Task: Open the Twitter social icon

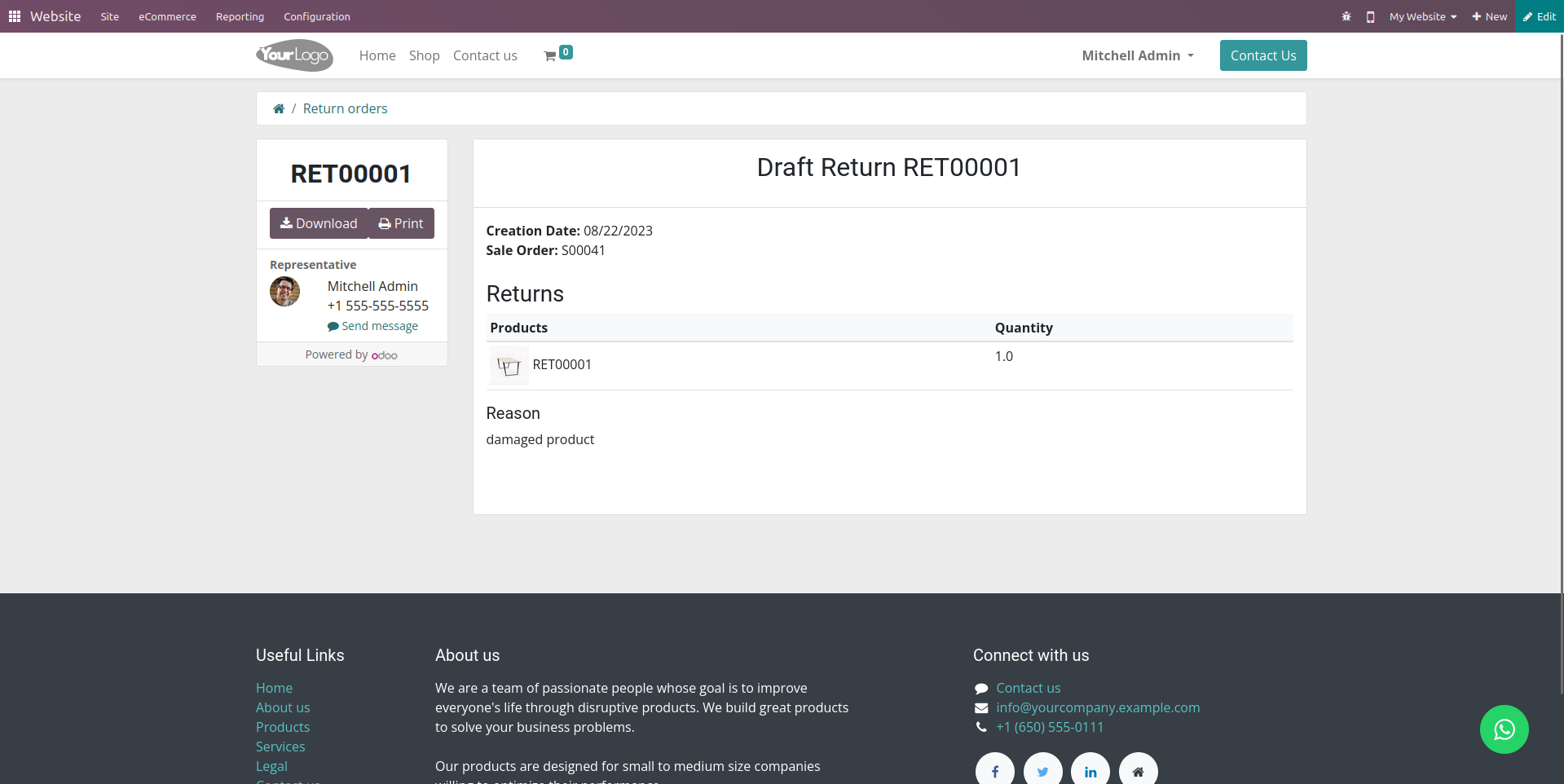Action: [x=1043, y=771]
